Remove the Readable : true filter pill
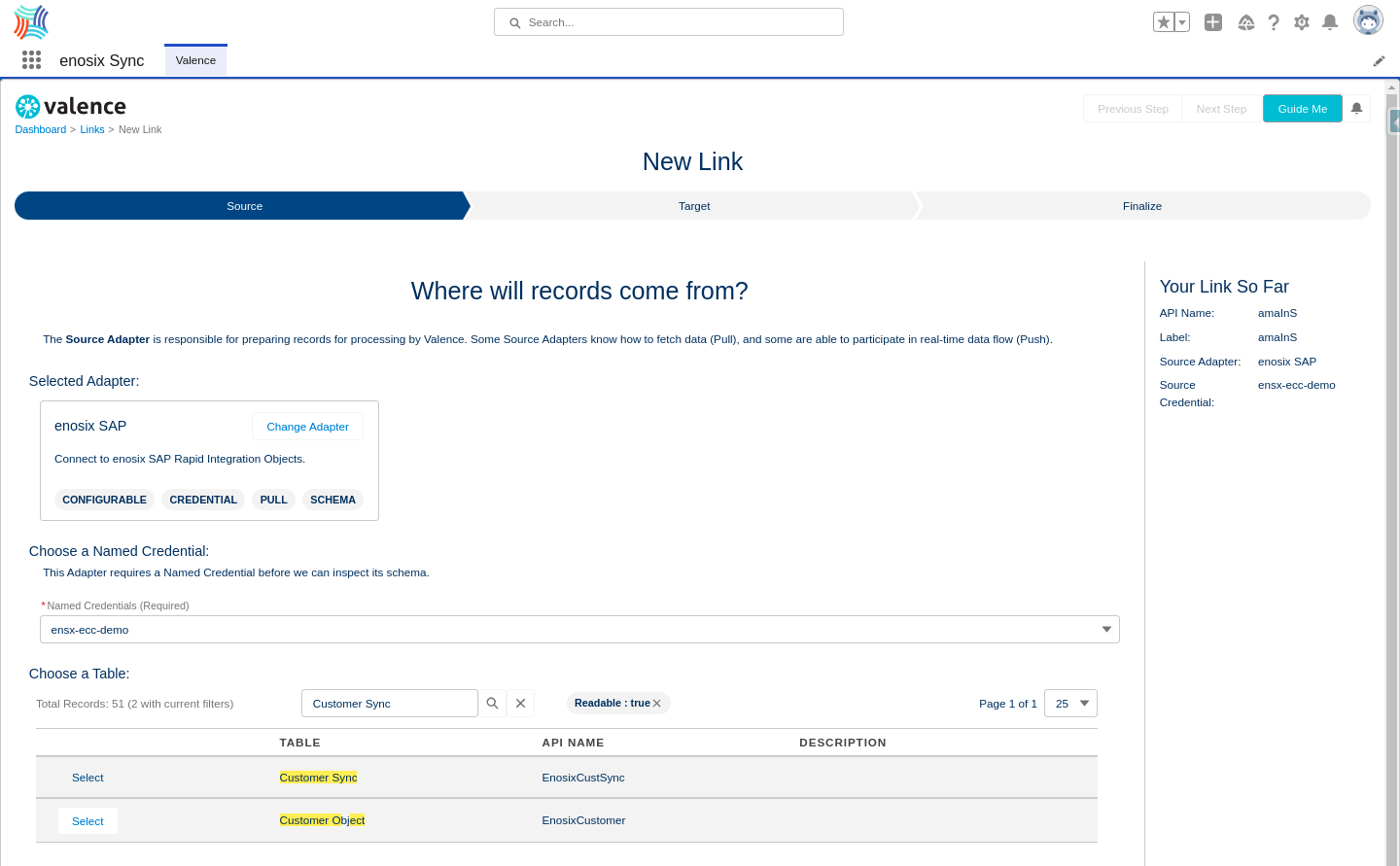 [657, 704]
